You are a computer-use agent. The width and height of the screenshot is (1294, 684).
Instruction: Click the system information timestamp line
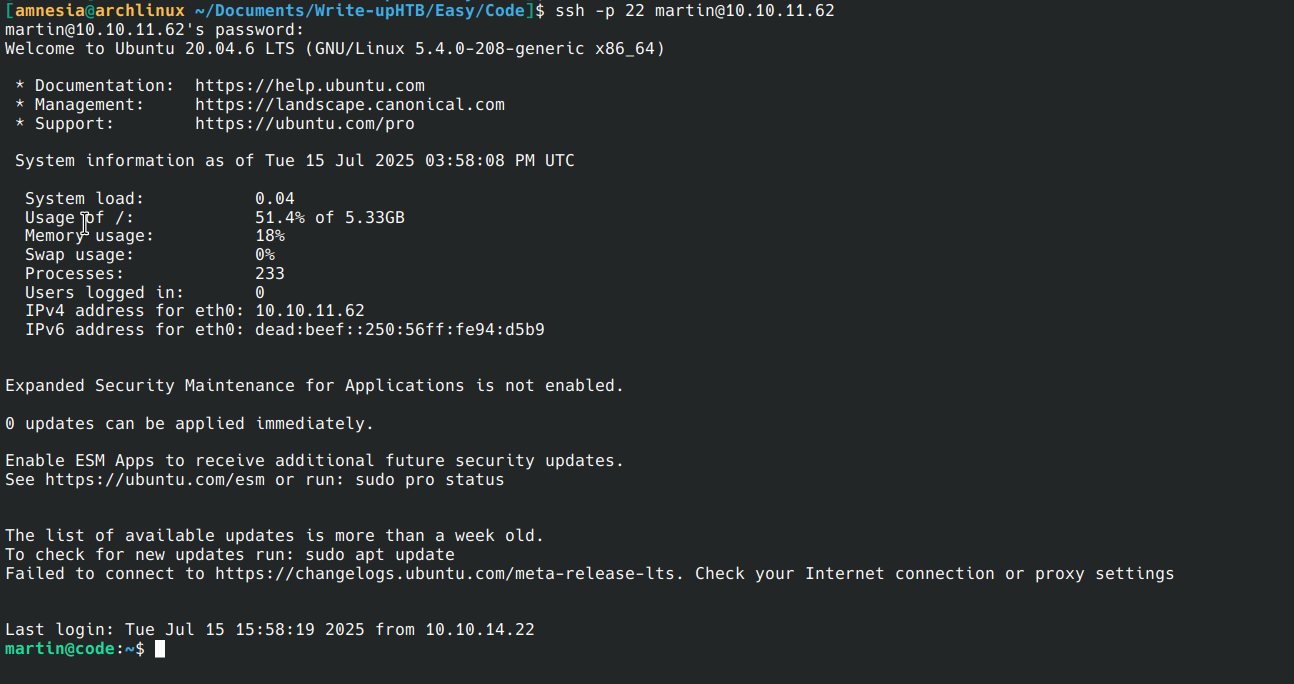pos(295,161)
